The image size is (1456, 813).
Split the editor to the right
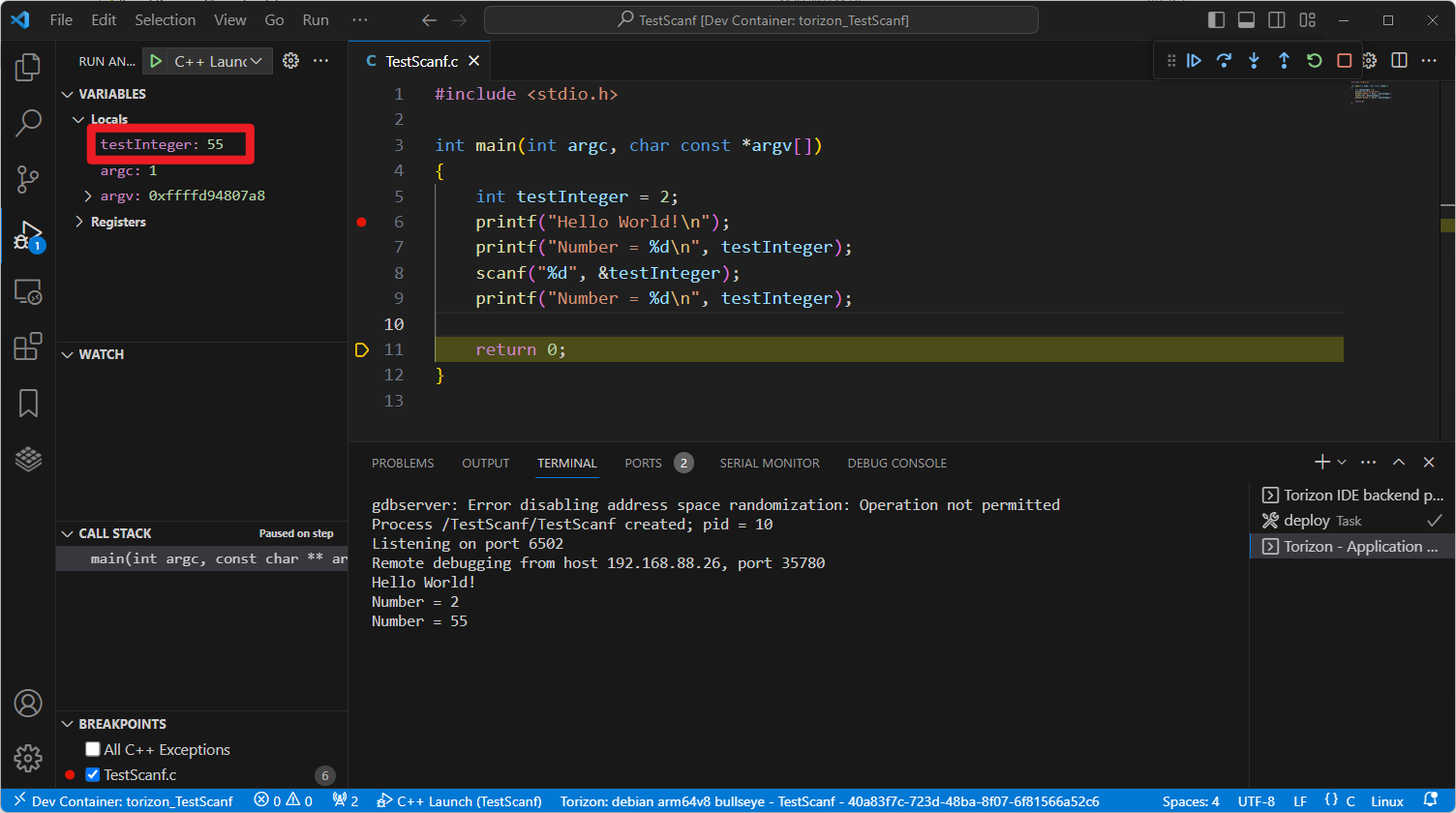coord(1399,60)
